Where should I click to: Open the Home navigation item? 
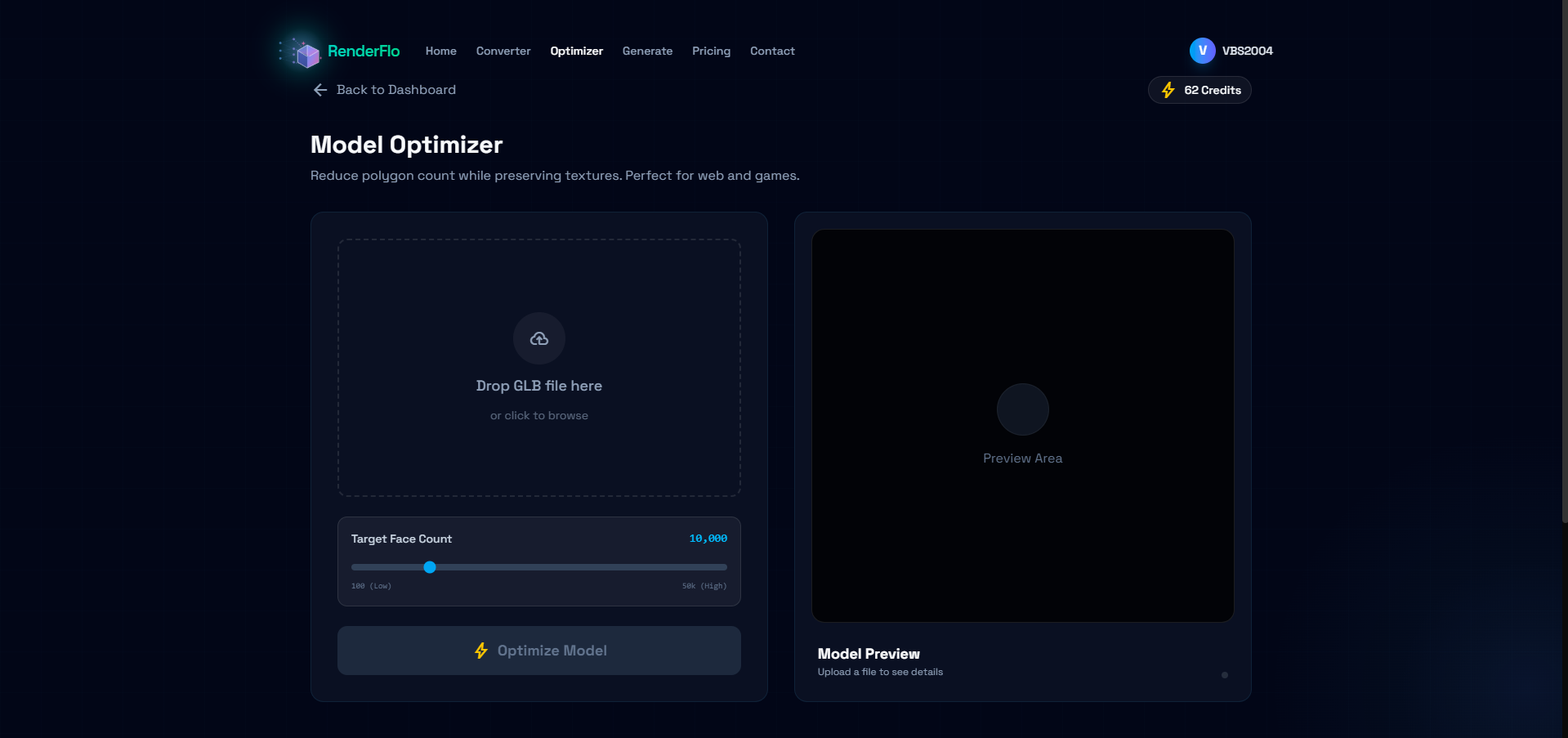(440, 51)
